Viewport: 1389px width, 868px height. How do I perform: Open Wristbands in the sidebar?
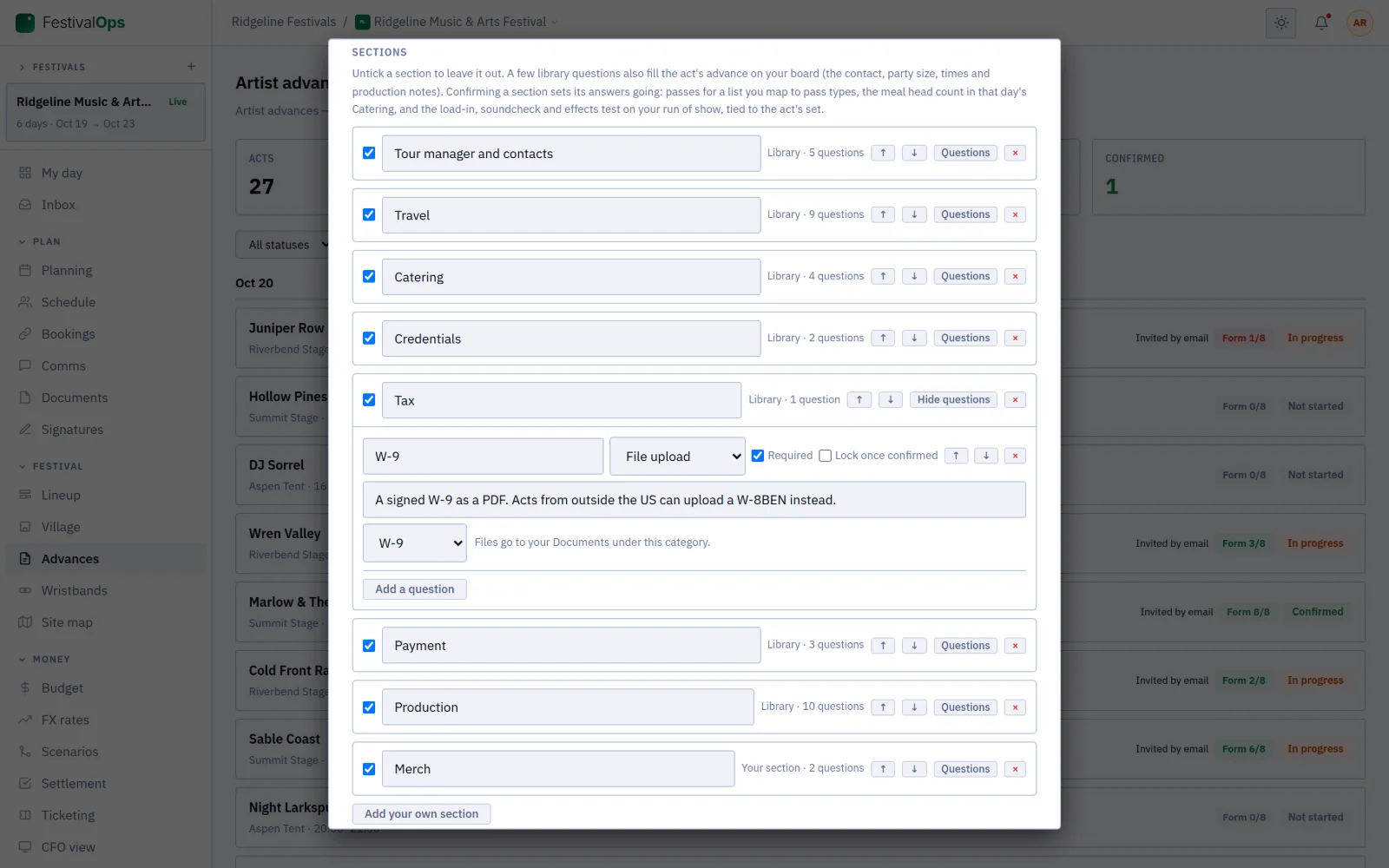pos(106,590)
